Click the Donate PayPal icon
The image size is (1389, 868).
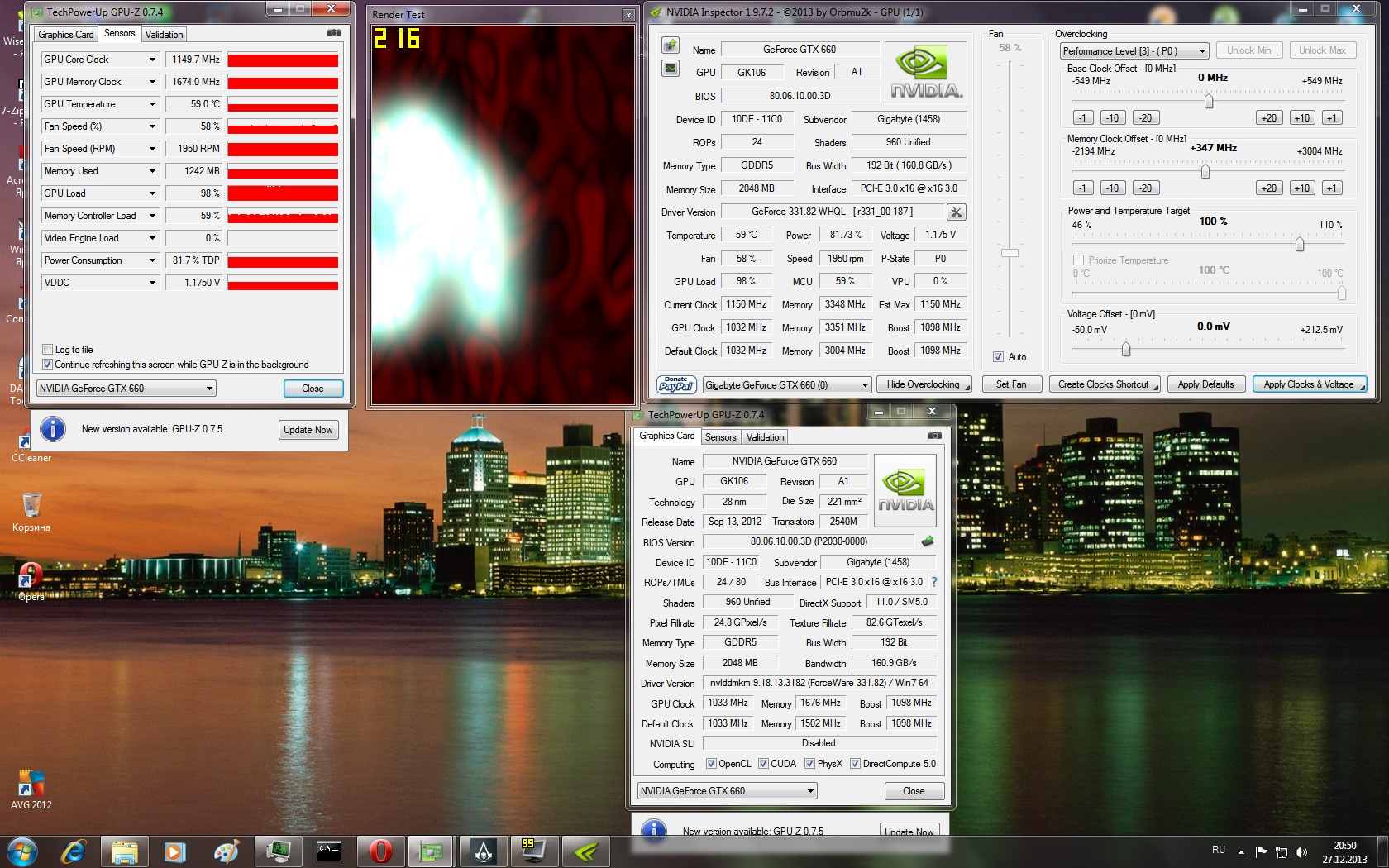coord(676,384)
